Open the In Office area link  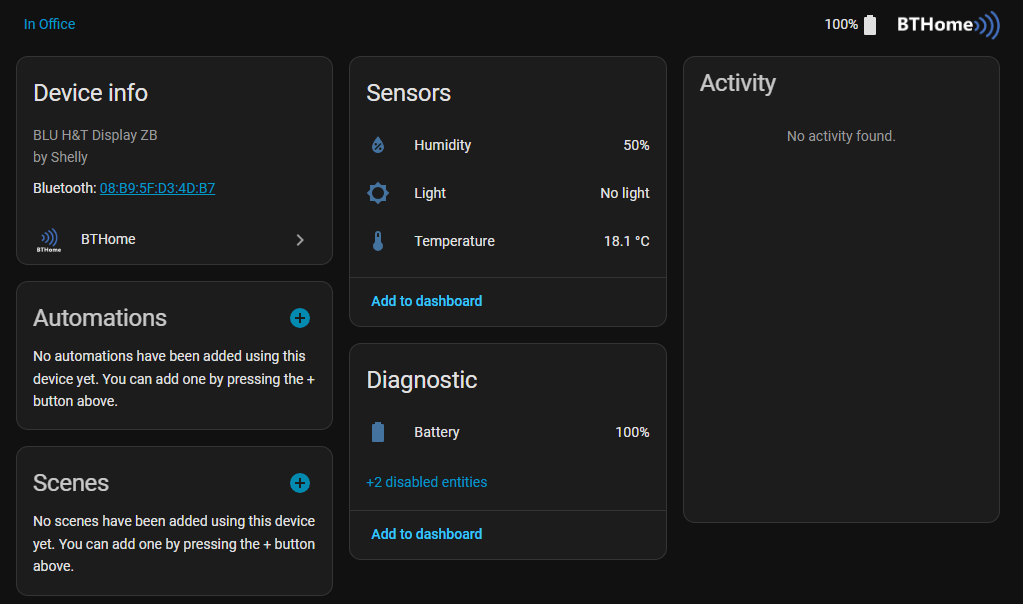[50, 24]
